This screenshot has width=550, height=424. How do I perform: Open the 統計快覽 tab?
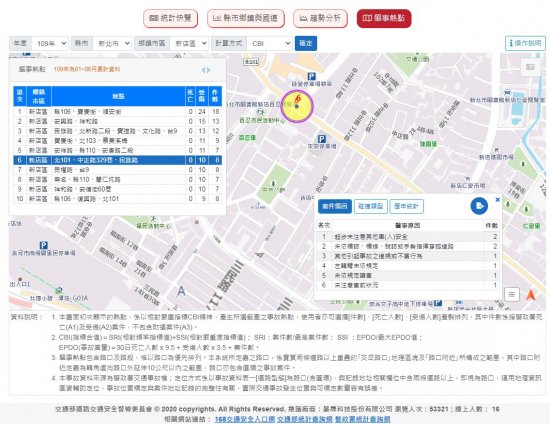pos(170,18)
